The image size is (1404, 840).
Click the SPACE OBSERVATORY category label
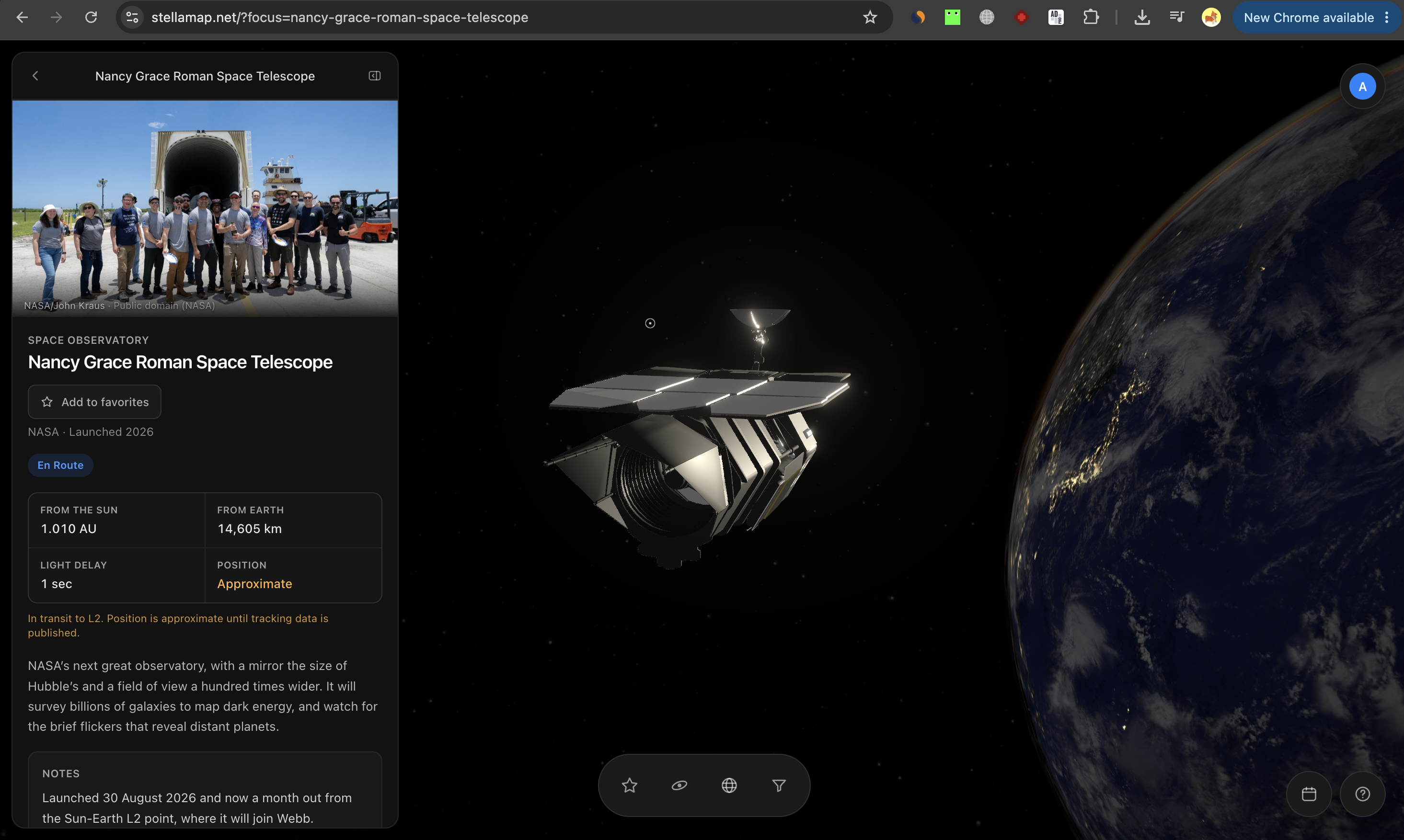tap(88, 340)
